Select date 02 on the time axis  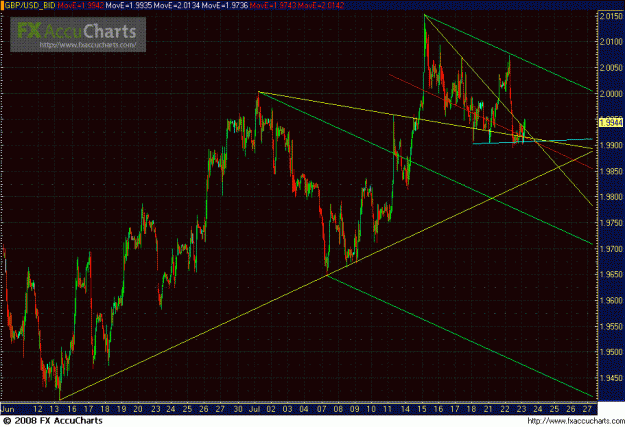coord(271,409)
